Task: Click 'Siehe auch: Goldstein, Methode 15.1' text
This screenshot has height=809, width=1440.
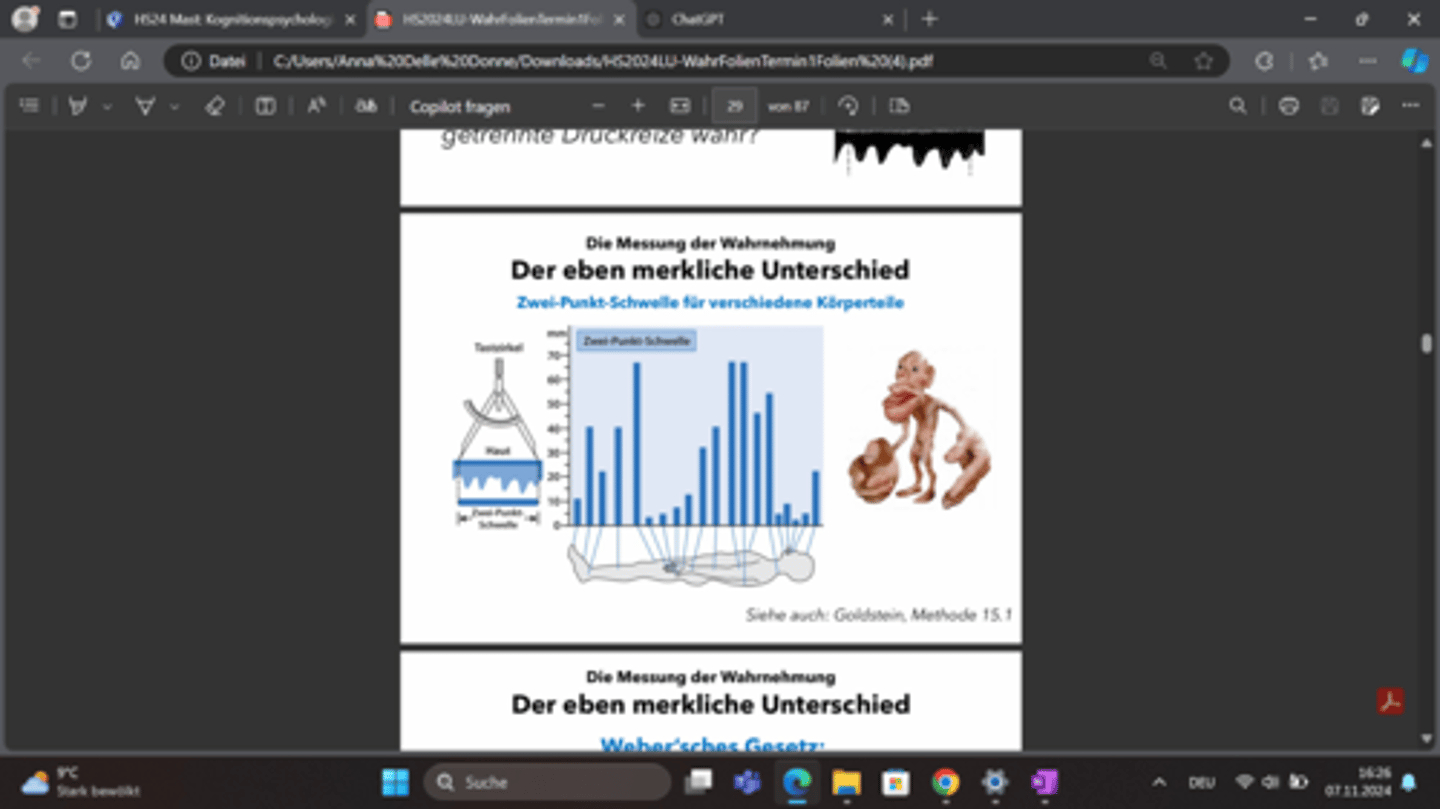Action: (x=878, y=614)
